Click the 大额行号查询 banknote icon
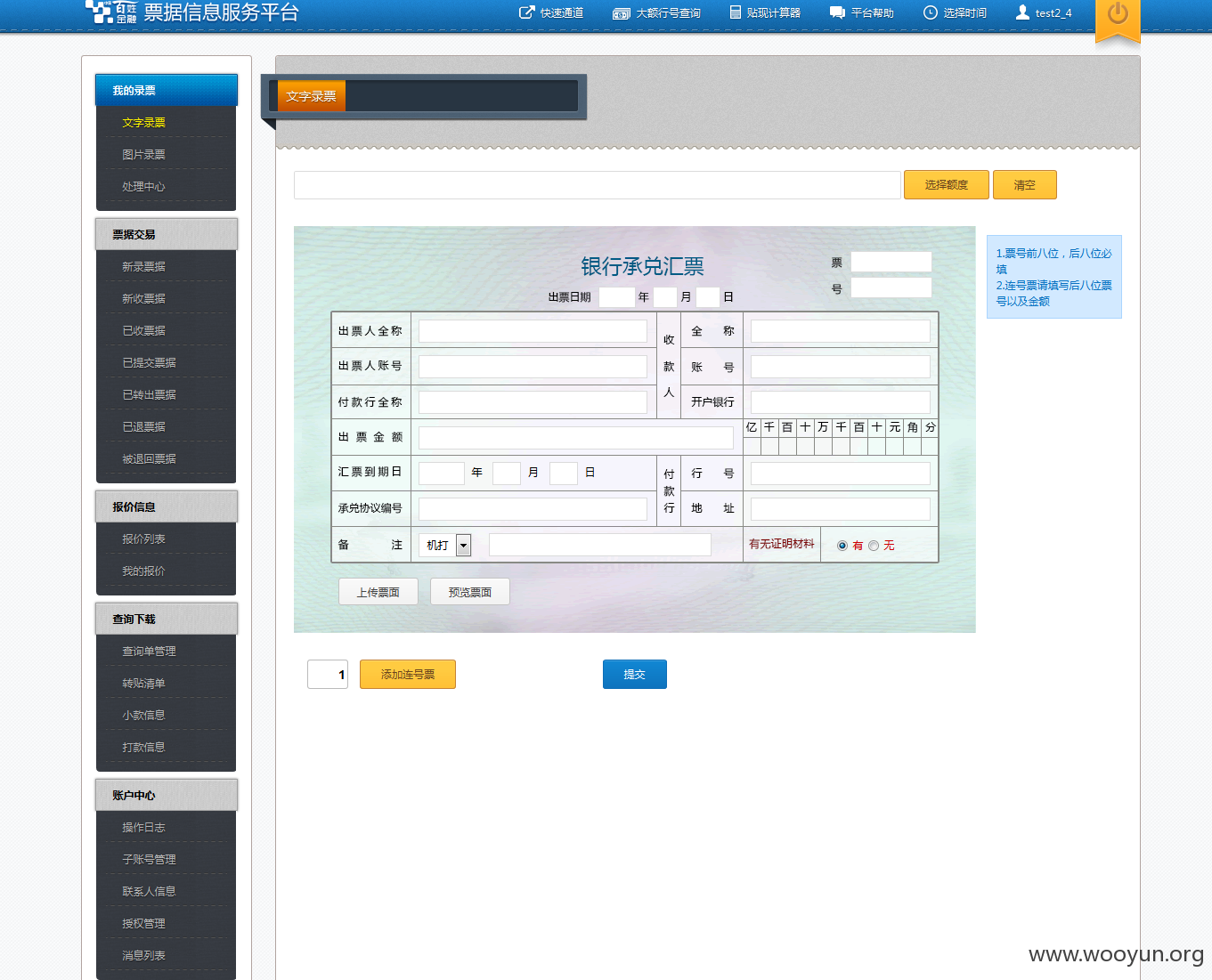This screenshot has width=1212, height=980. (622, 13)
